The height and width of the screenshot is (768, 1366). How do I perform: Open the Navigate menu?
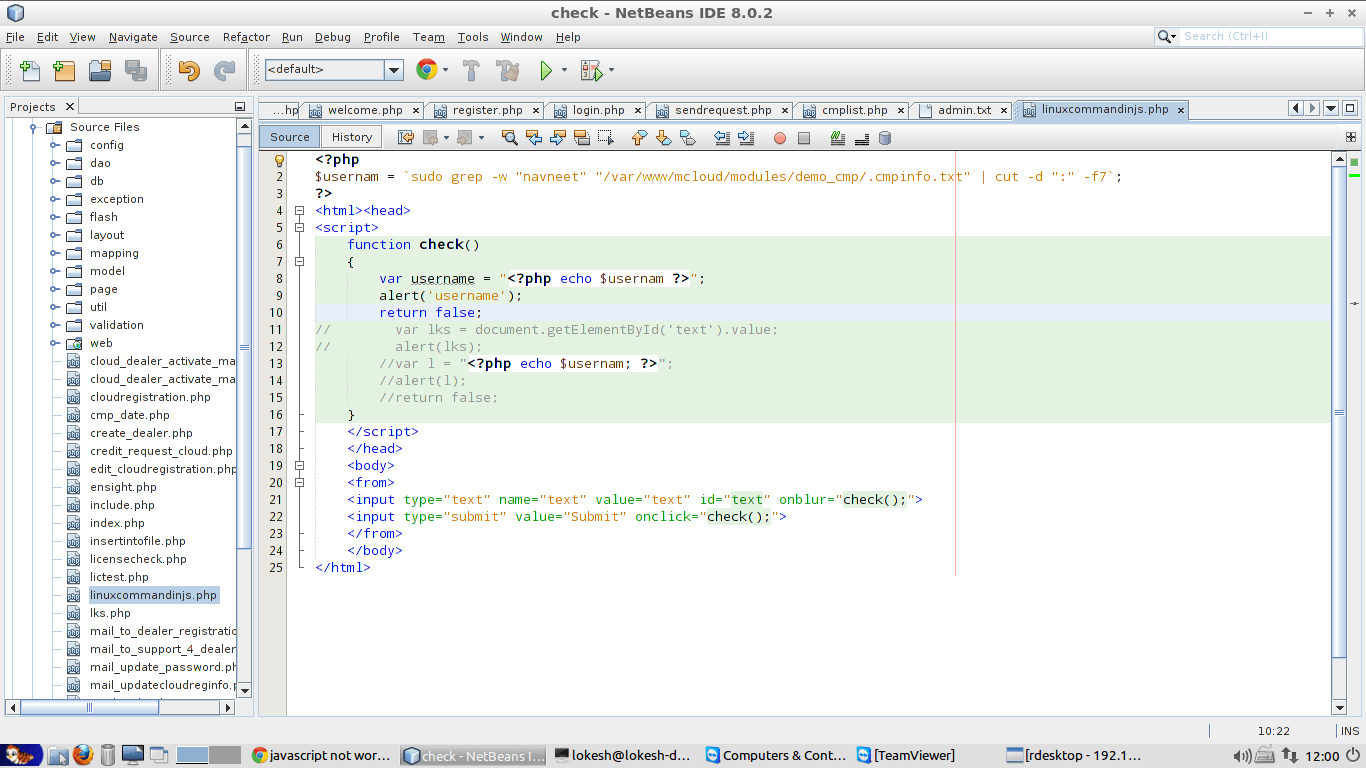coord(133,37)
